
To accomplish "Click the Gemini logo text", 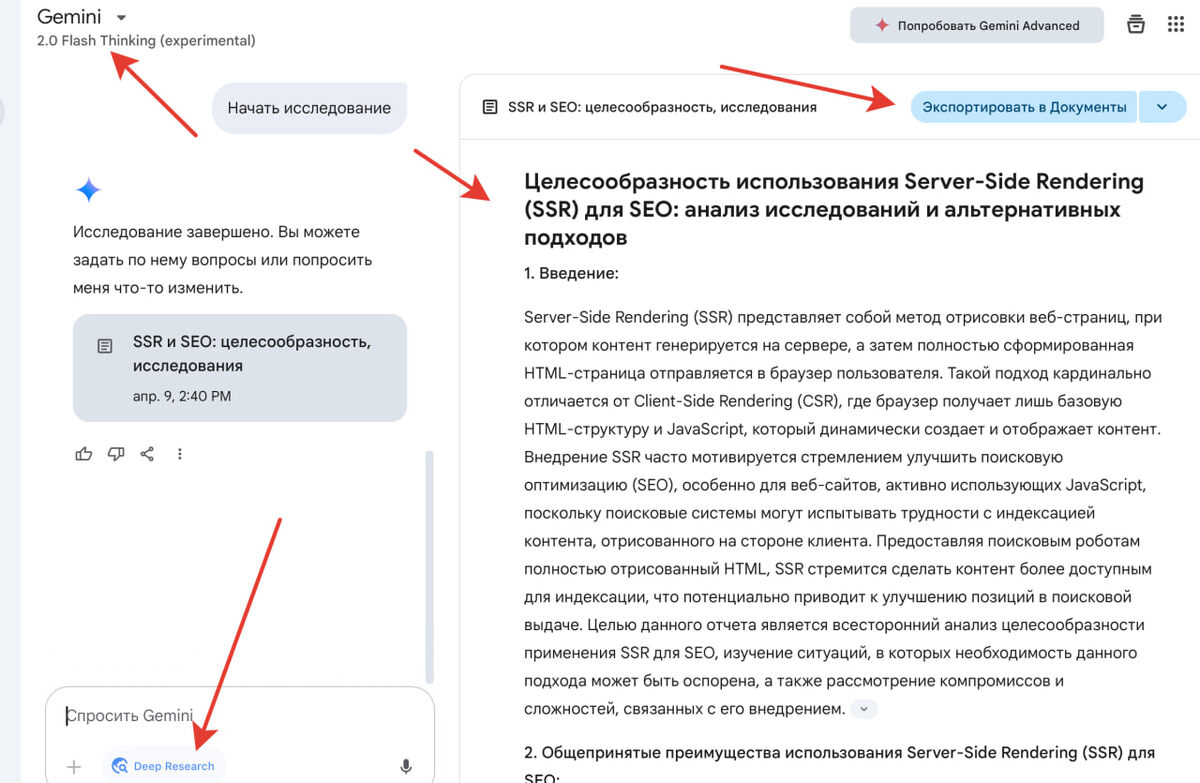I will click(69, 17).
